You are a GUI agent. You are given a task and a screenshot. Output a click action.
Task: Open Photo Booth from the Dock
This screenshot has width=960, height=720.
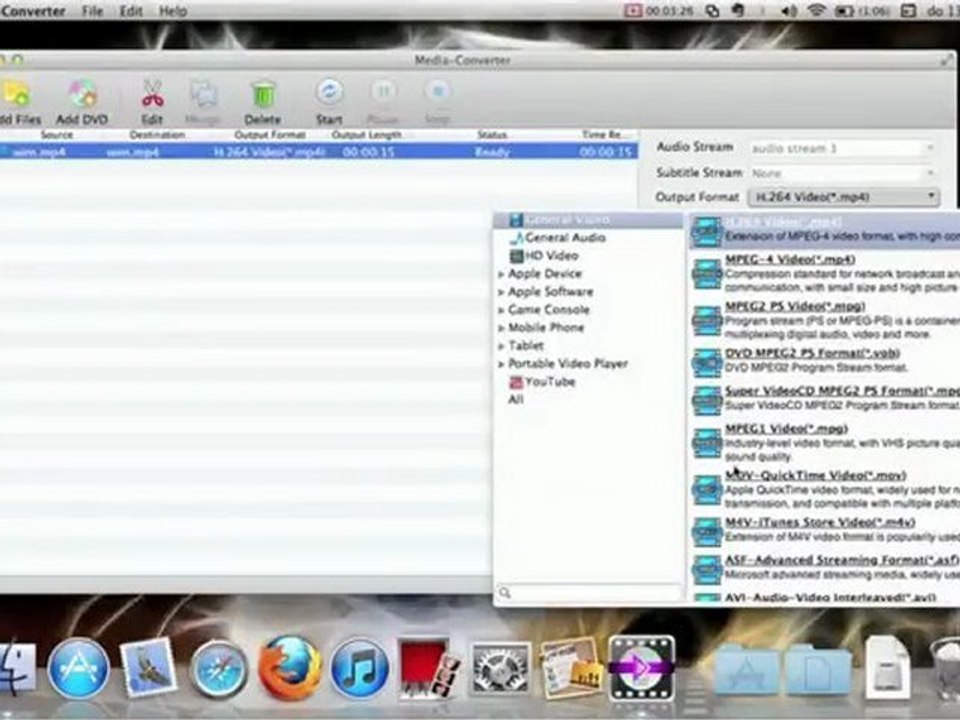pyautogui.click(x=428, y=668)
